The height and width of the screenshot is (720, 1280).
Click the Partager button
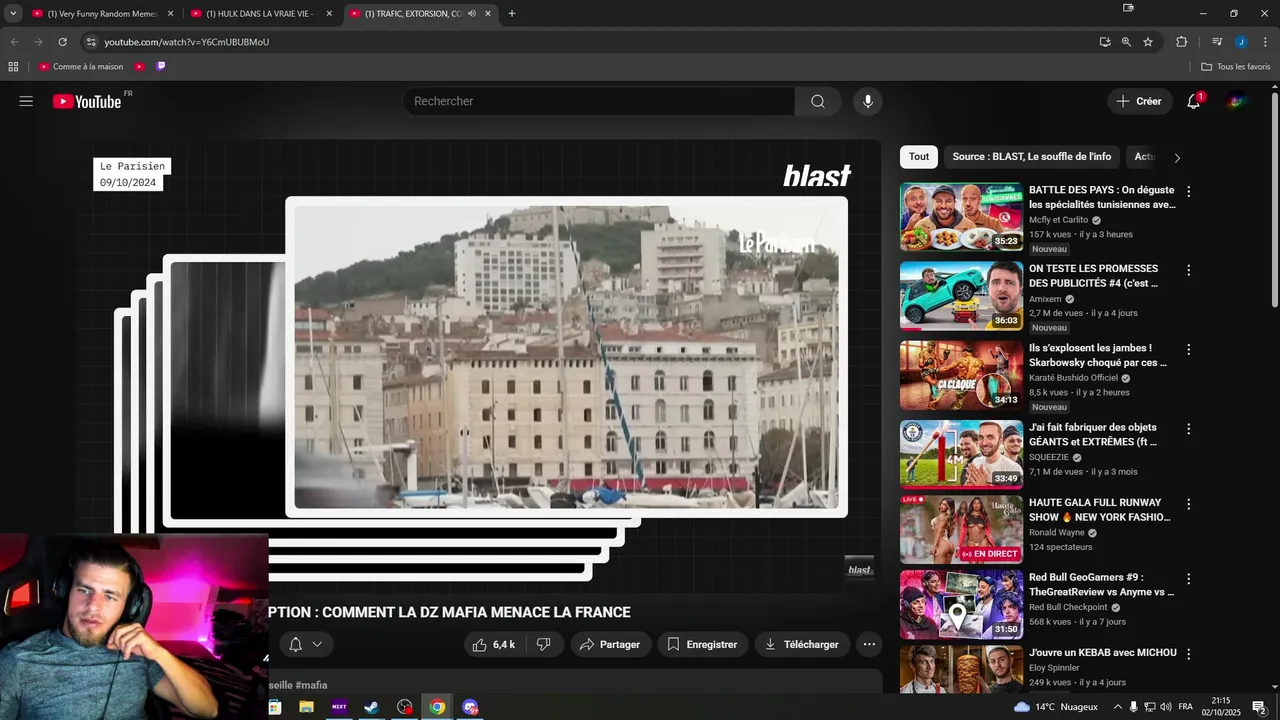coord(610,645)
